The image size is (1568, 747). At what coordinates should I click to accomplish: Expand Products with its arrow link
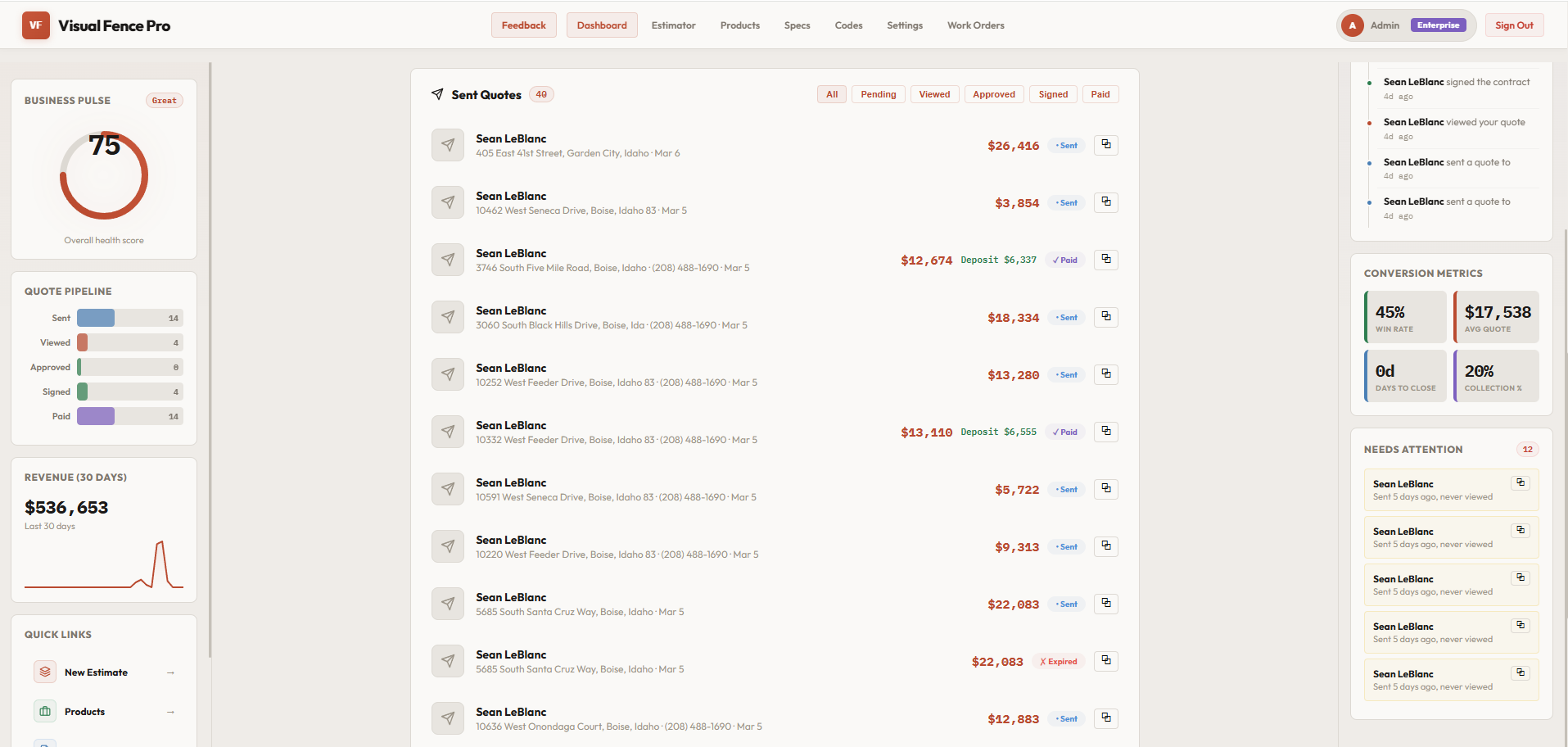(x=170, y=711)
